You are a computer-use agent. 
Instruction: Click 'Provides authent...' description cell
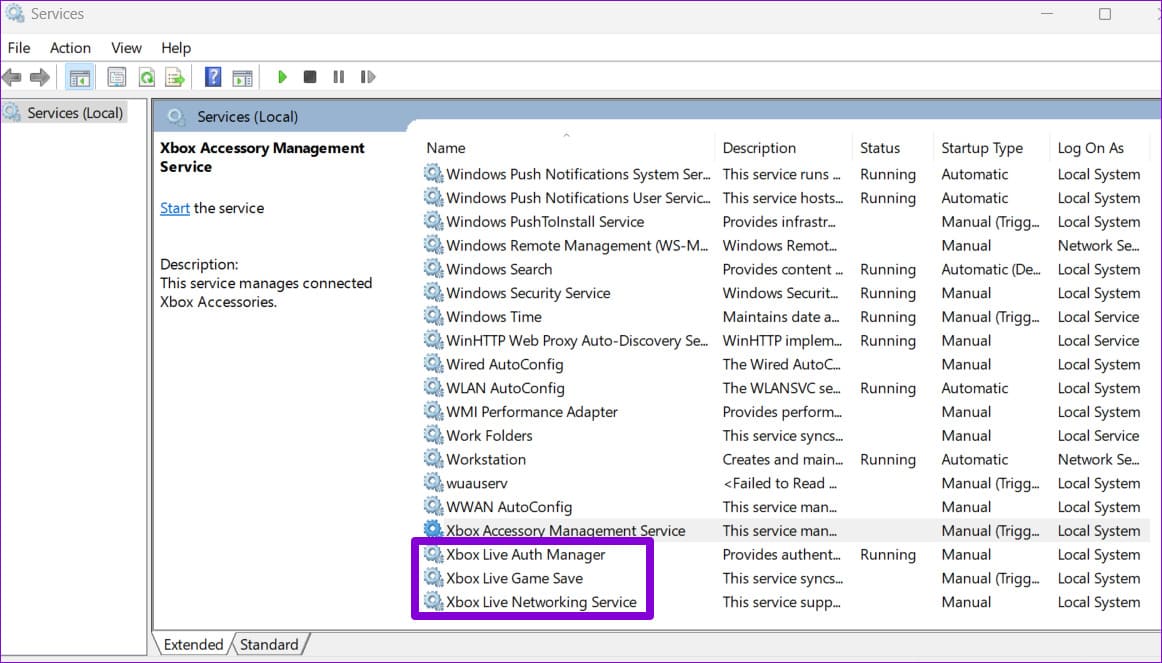[782, 554]
